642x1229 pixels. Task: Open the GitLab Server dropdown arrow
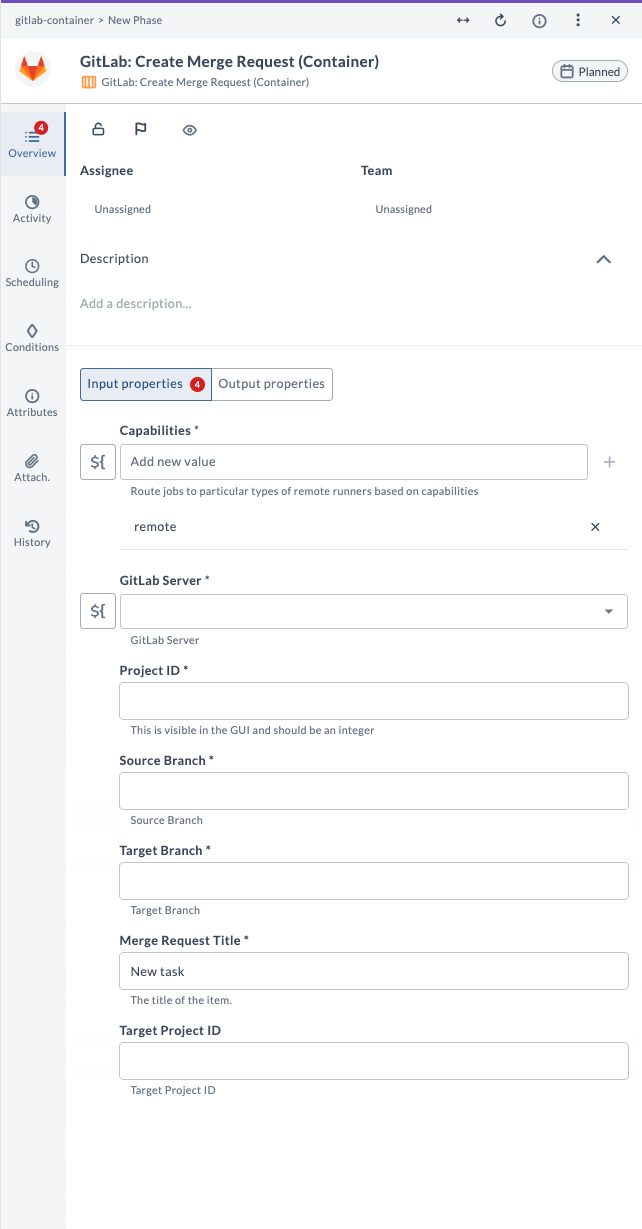[609, 611]
